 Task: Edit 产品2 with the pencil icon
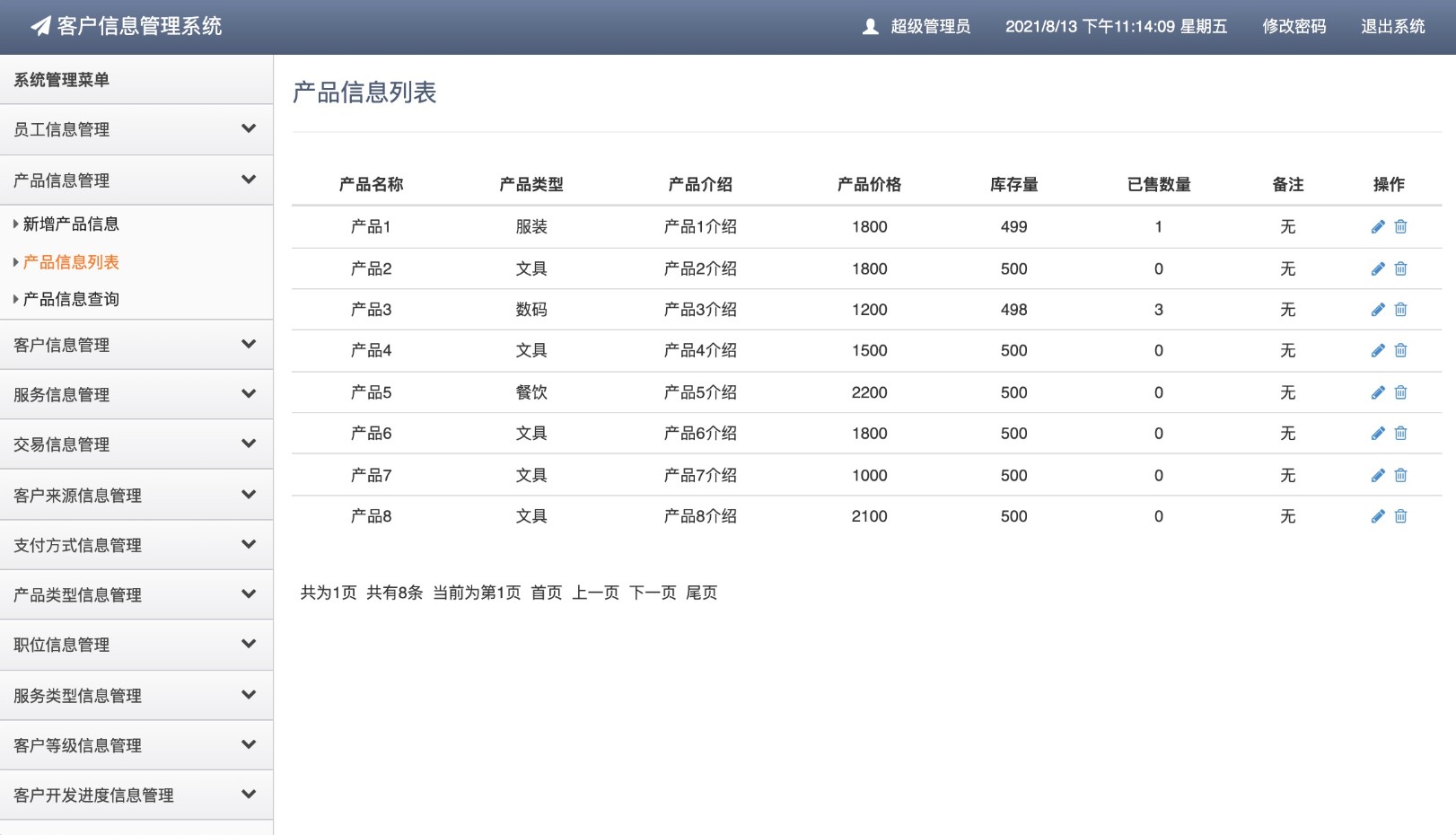[1378, 268]
